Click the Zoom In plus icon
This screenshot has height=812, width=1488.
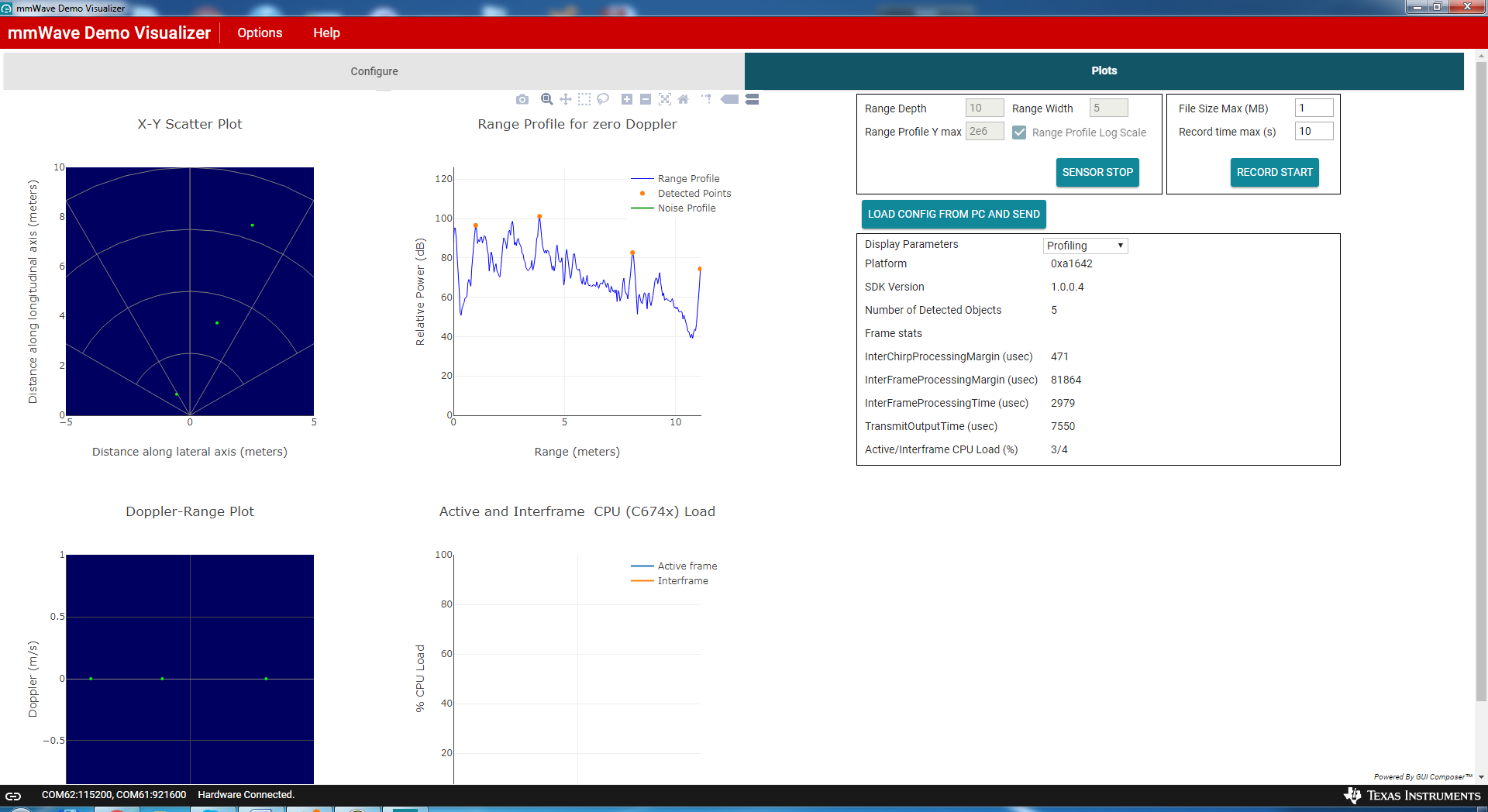click(x=627, y=99)
